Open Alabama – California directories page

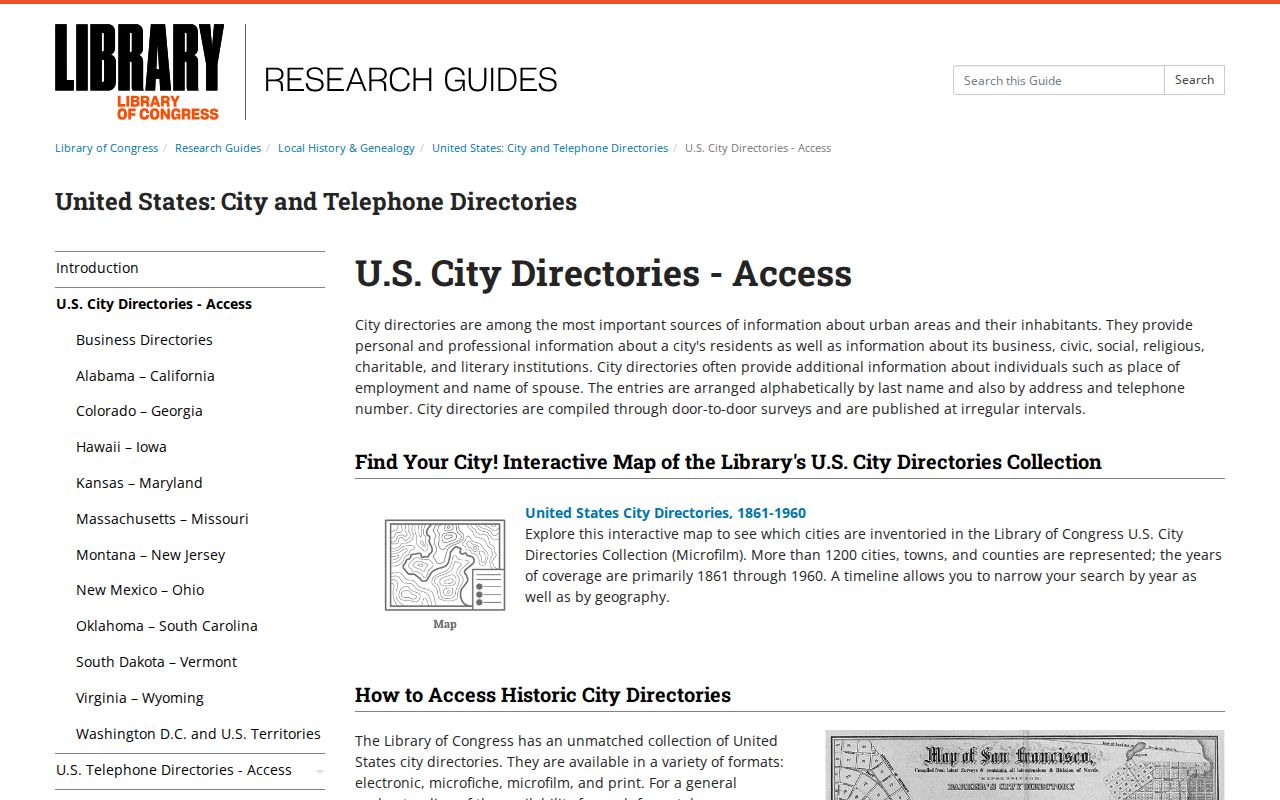coord(145,376)
